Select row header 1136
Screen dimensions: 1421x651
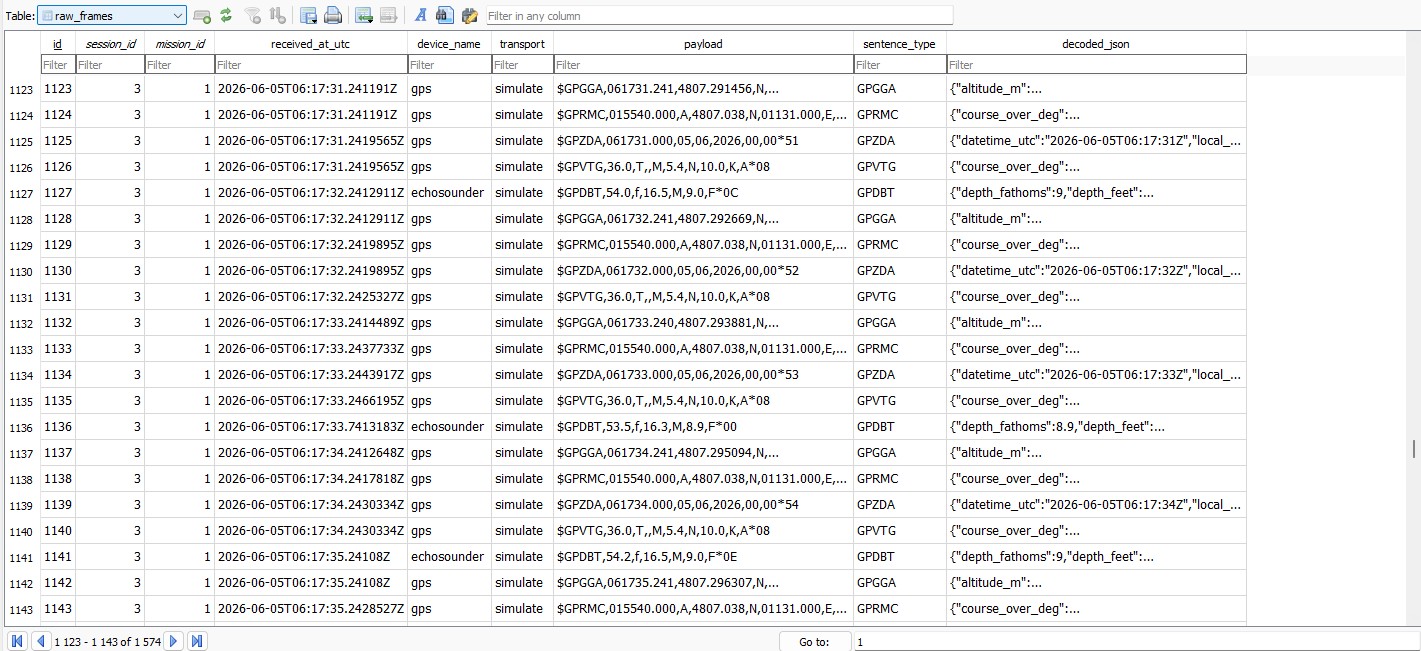pos(20,427)
